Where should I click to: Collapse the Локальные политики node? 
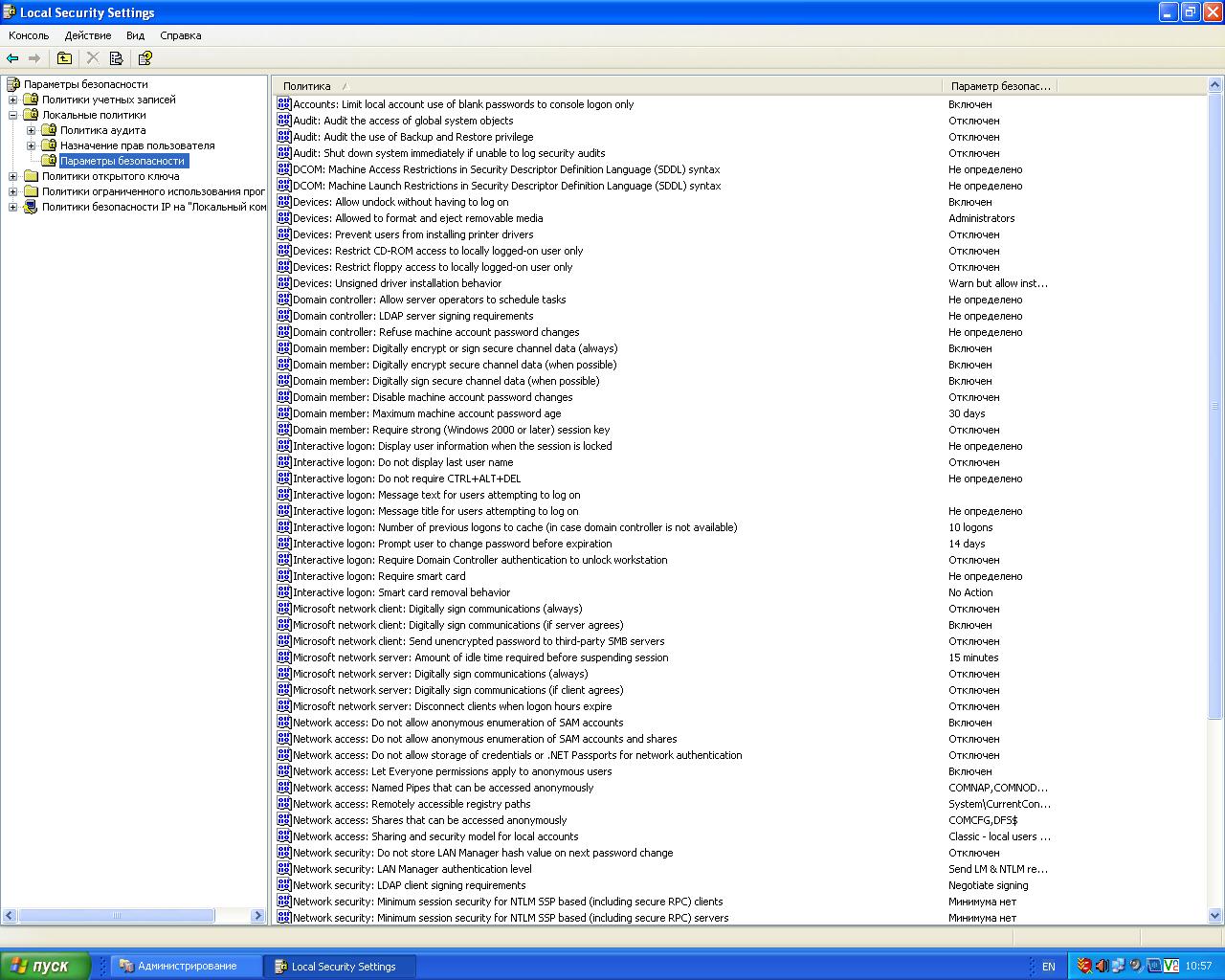click(x=13, y=115)
